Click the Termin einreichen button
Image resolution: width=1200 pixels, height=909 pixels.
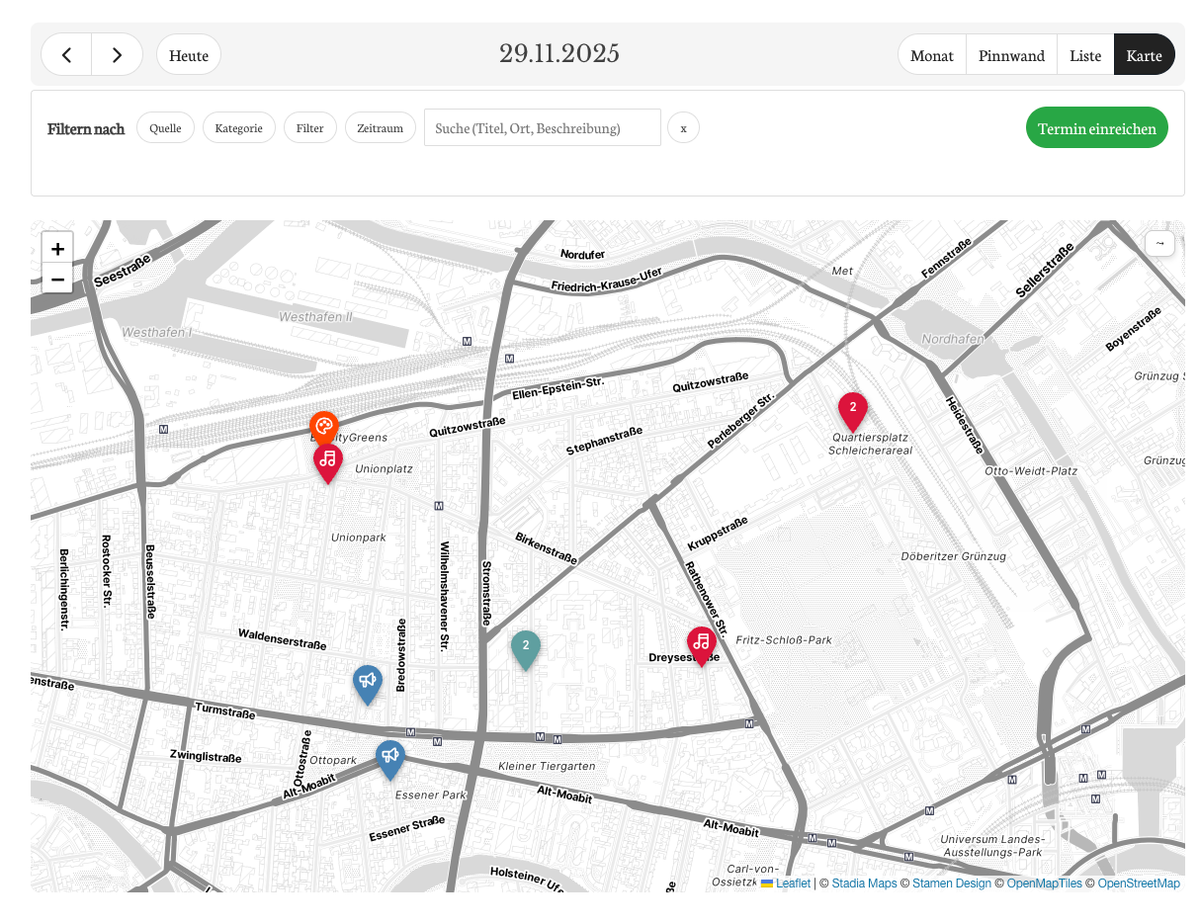pyautogui.click(x=1096, y=128)
